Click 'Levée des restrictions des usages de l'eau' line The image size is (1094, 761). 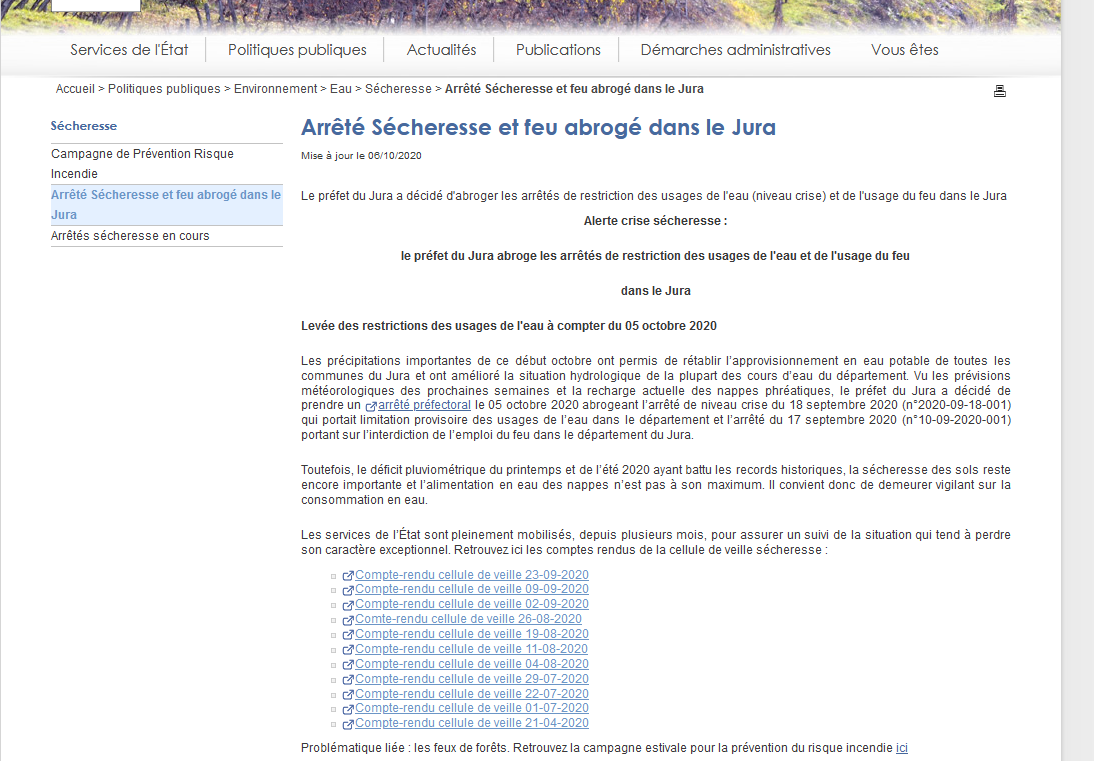pyautogui.click(x=509, y=326)
